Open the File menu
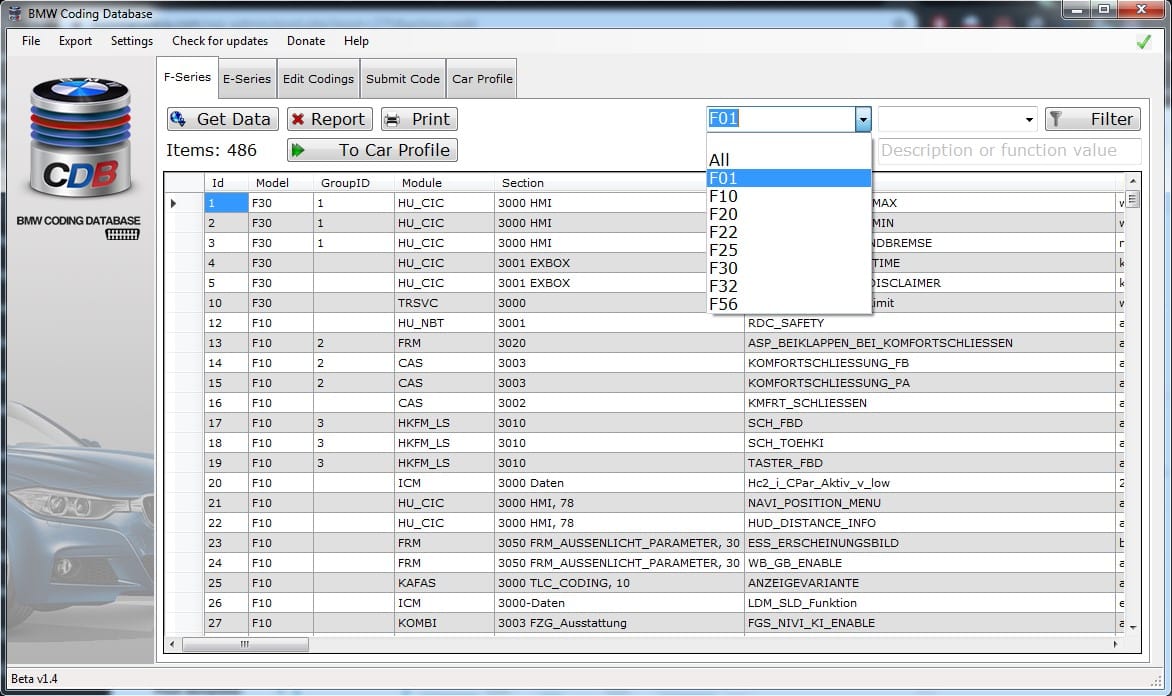 tap(31, 41)
